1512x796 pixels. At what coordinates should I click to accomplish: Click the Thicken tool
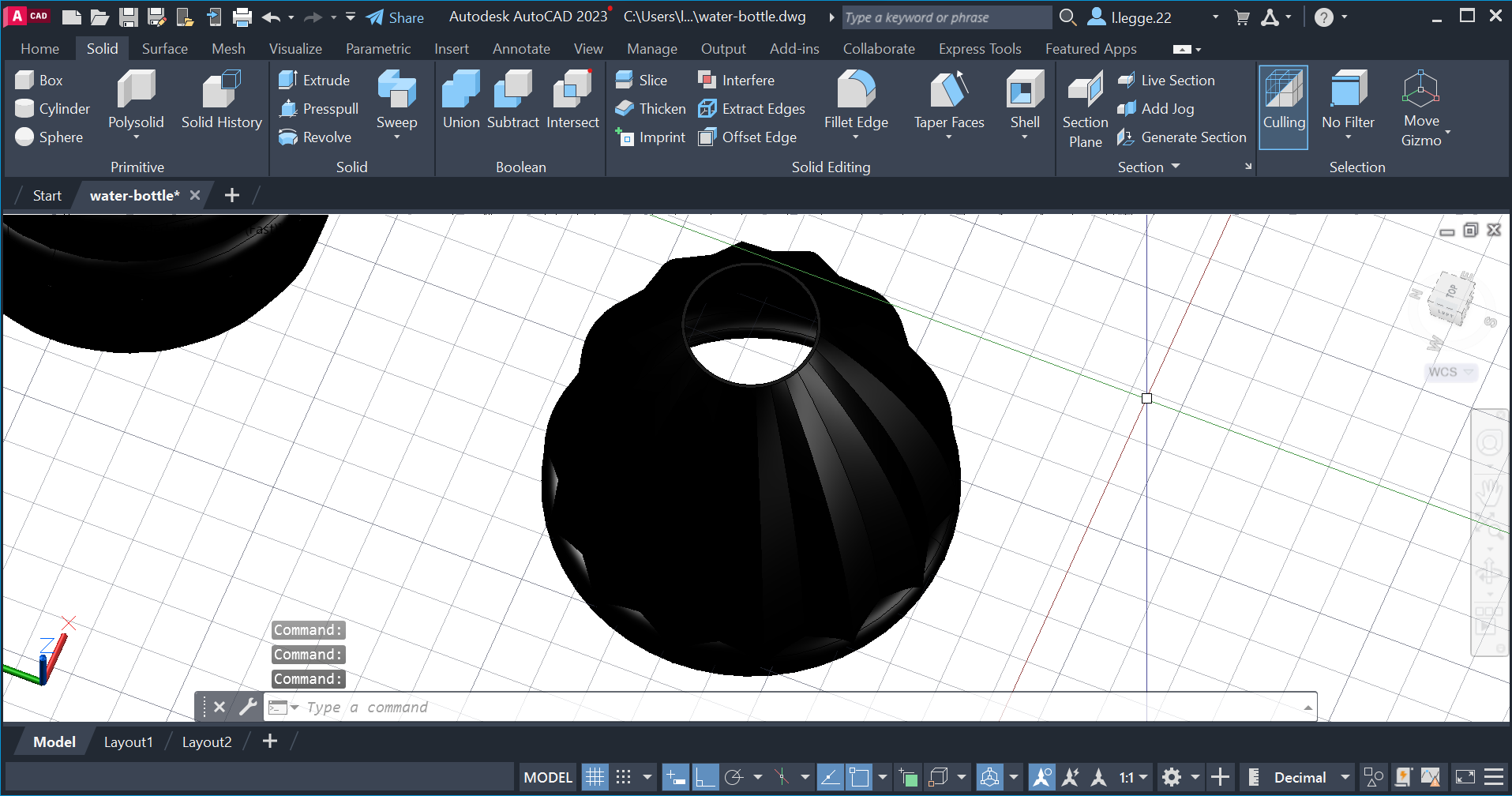[651, 108]
